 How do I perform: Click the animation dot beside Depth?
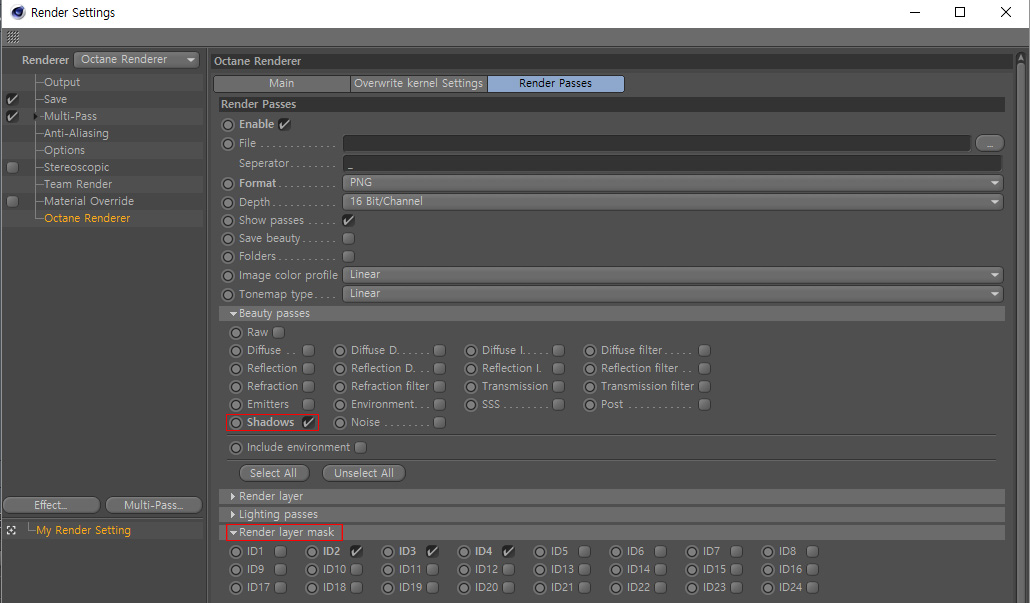[x=228, y=202]
